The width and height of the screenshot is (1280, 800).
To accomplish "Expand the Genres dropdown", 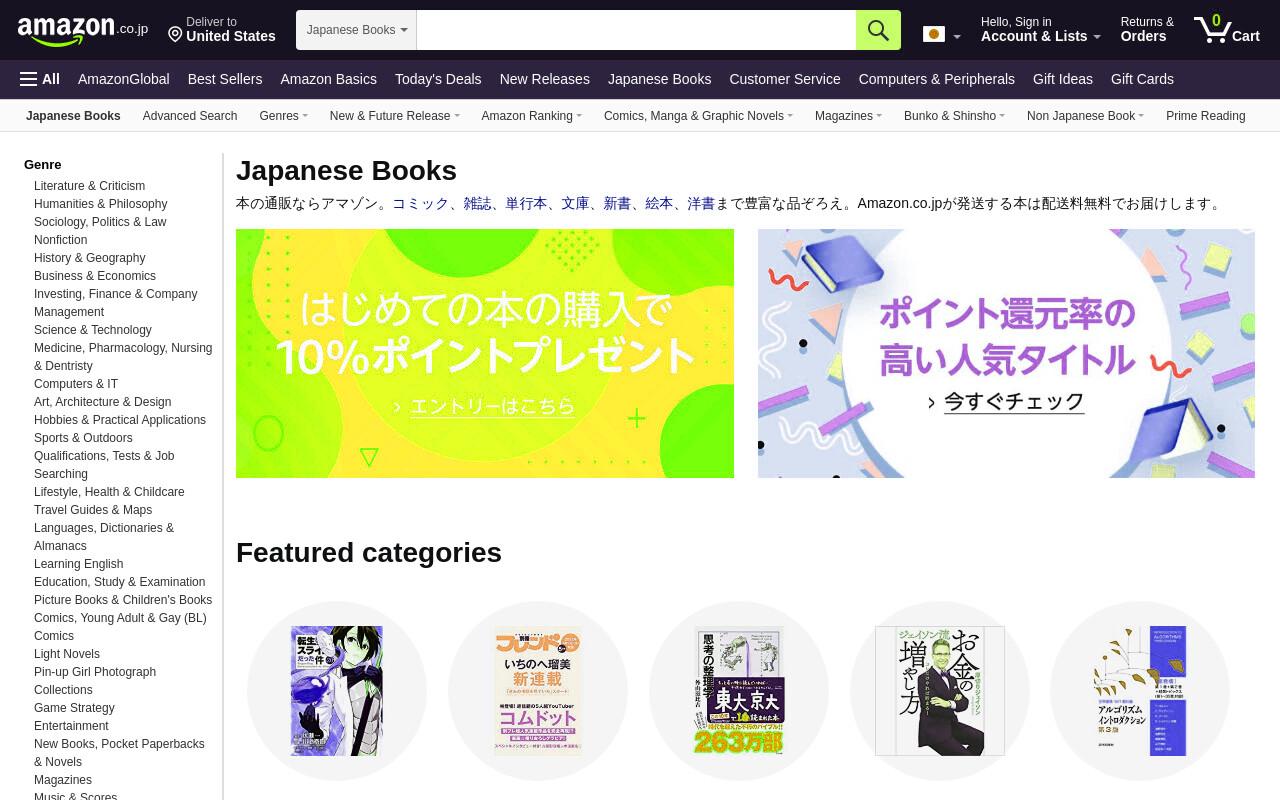I will coord(283,116).
